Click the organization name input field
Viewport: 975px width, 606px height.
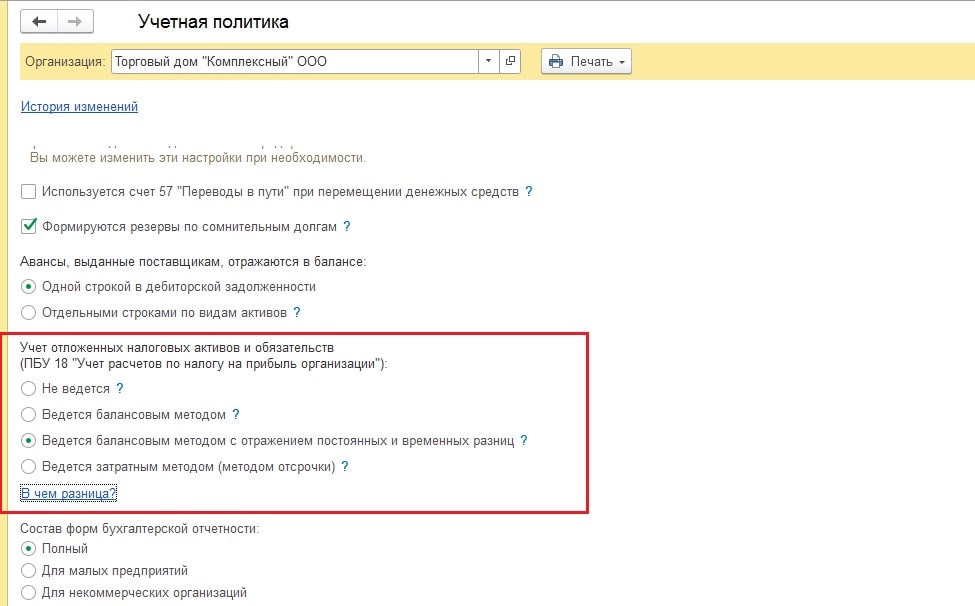[x=294, y=61]
